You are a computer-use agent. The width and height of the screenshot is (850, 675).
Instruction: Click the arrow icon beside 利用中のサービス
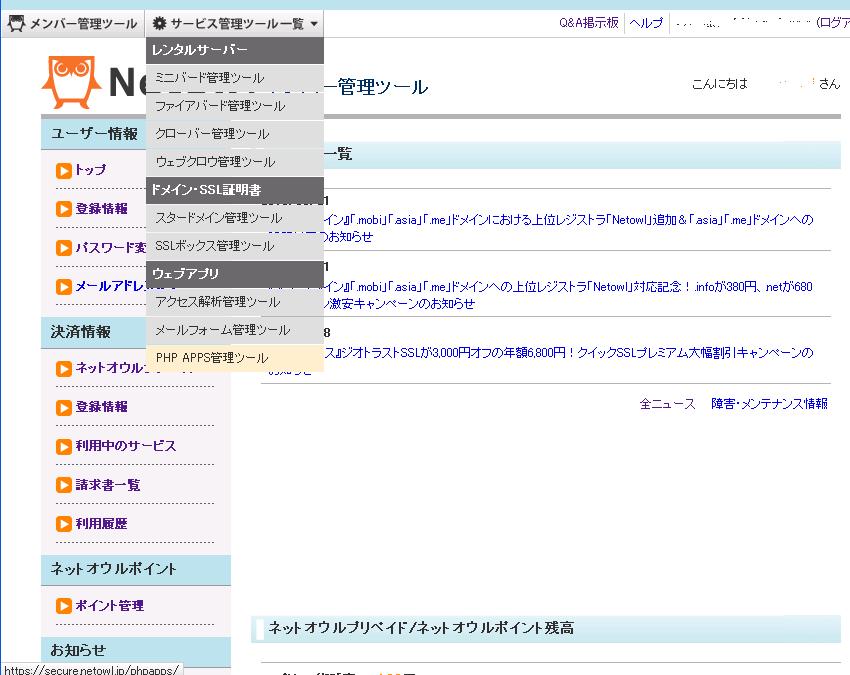click(63, 446)
